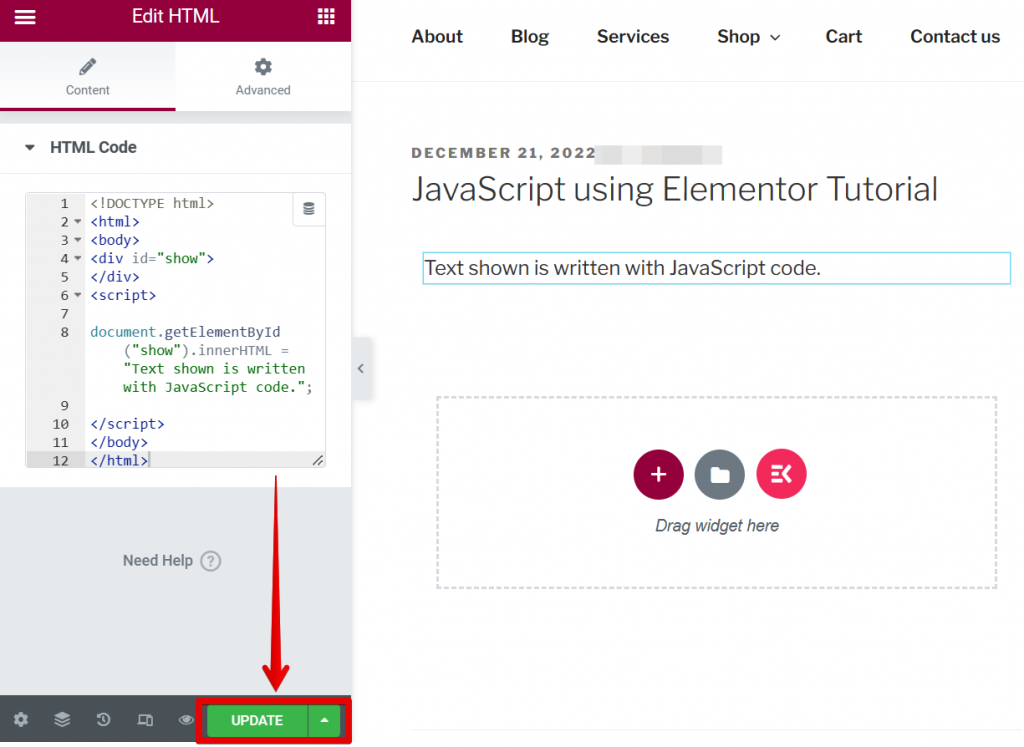This screenshot has width=1024, height=747.
Task: Click the pink Elementor kit icon
Action: tap(781, 474)
